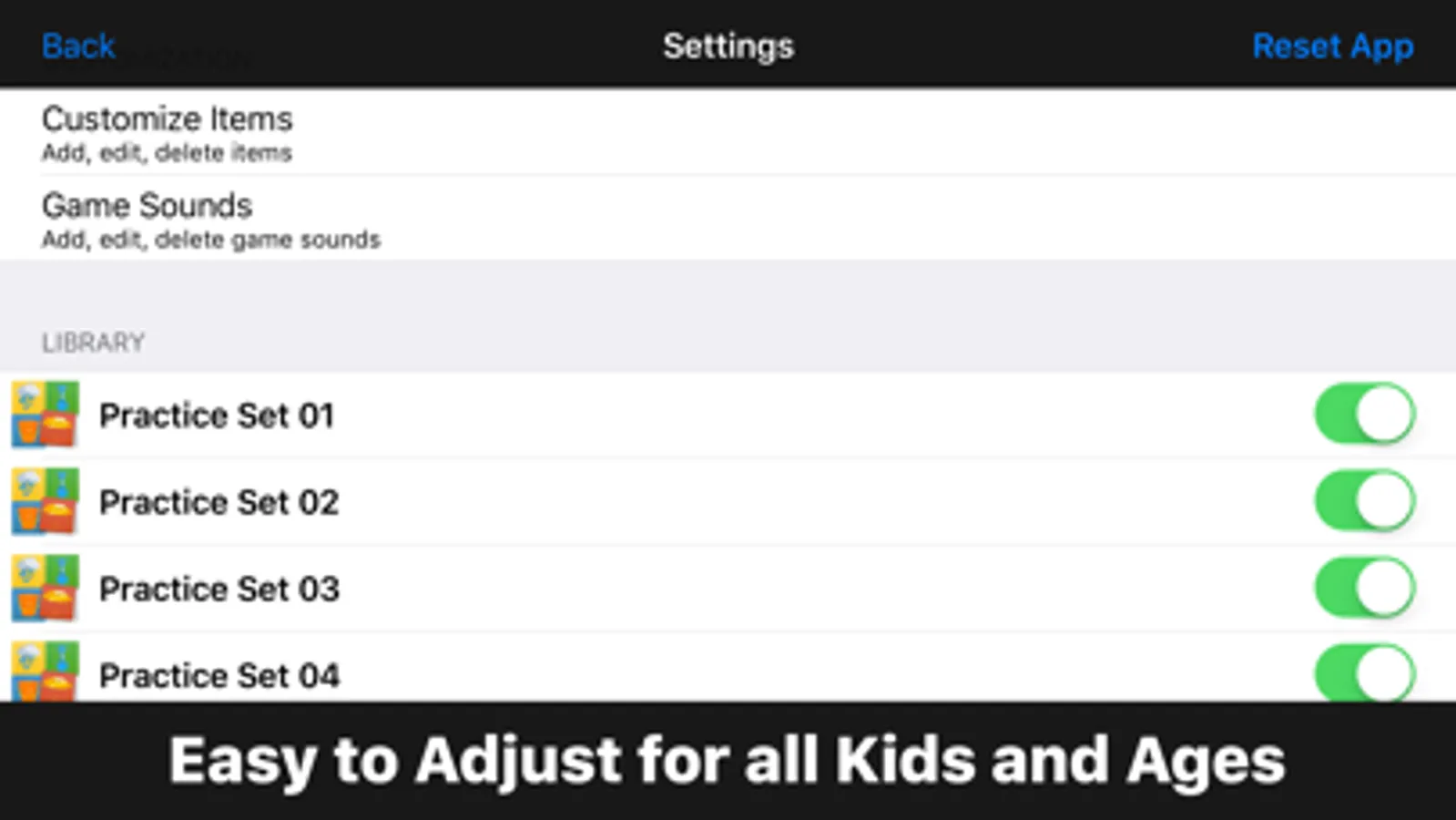The width and height of the screenshot is (1456, 820).
Task: Tap the Practice Set 04 icon
Action: 45,671
